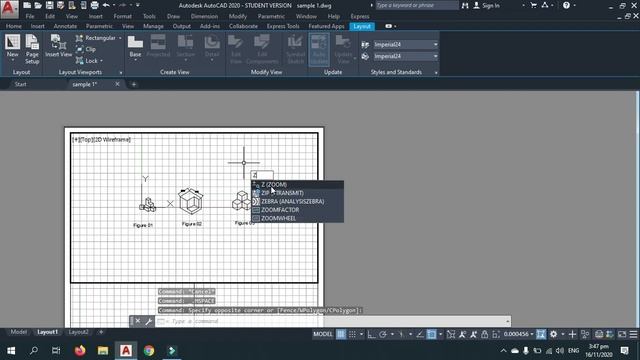Toggle Auto Update in Update panel

point(319,49)
